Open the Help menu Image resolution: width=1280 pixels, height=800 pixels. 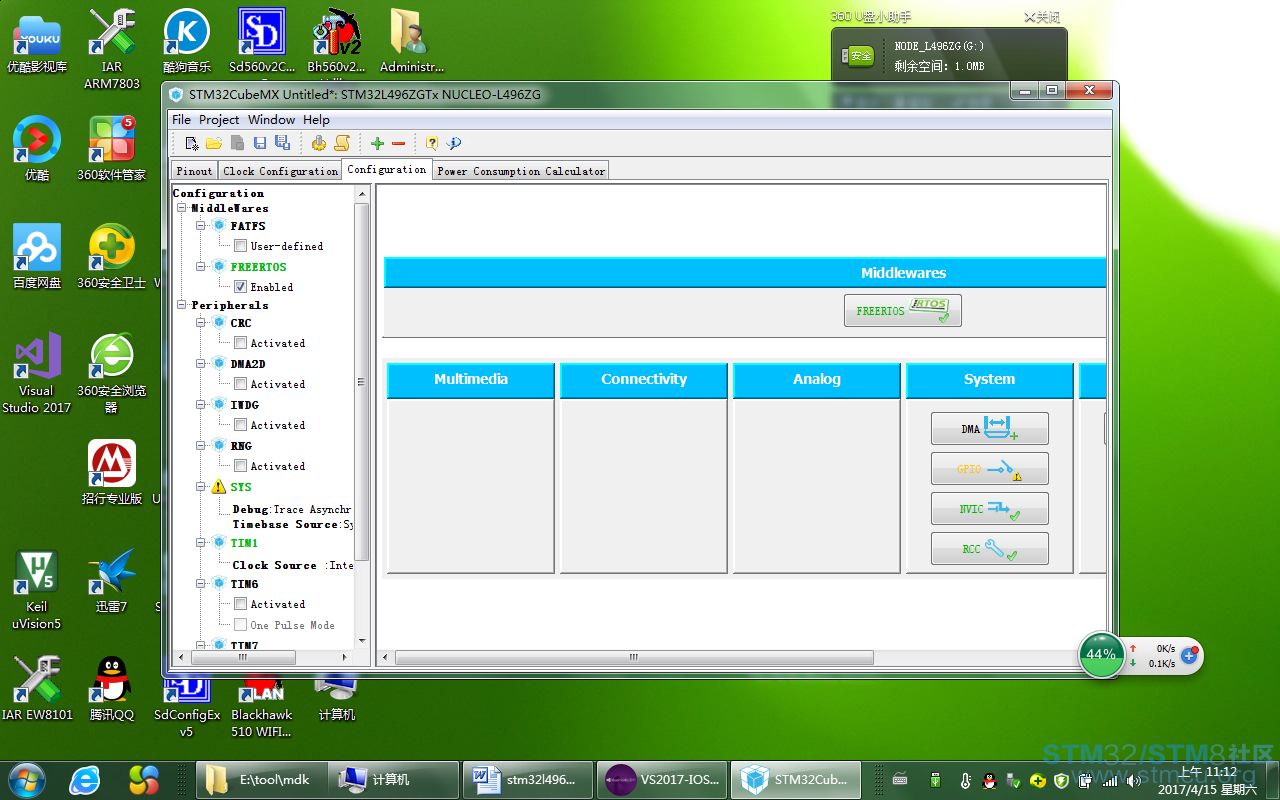[316, 119]
